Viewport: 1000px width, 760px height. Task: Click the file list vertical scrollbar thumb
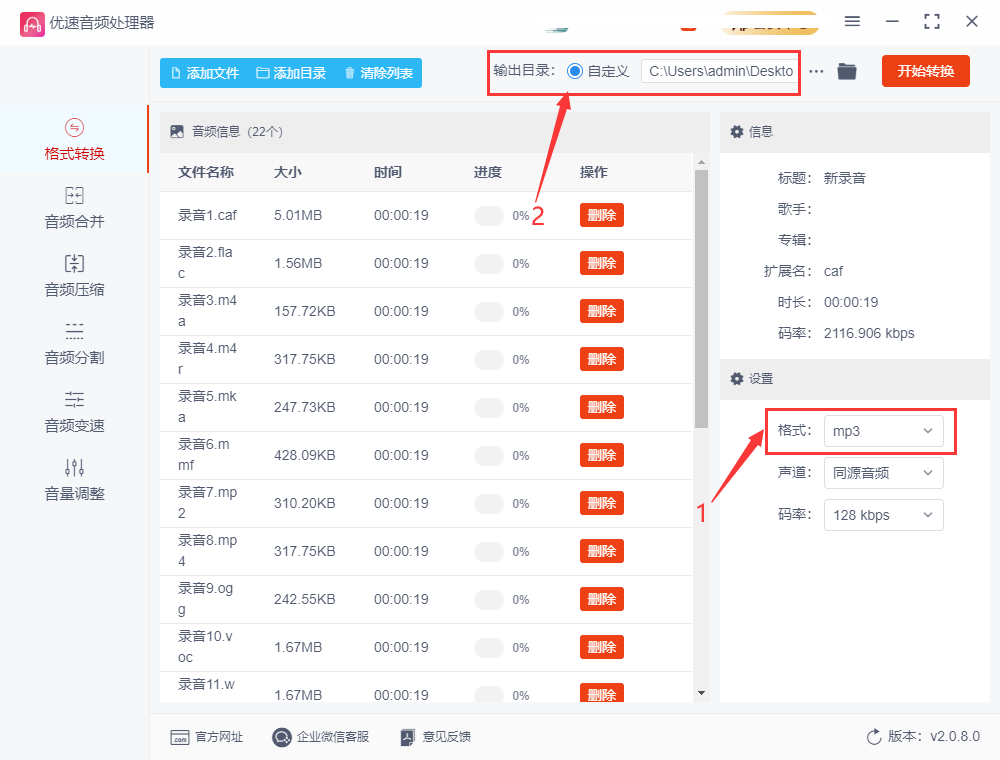702,299
